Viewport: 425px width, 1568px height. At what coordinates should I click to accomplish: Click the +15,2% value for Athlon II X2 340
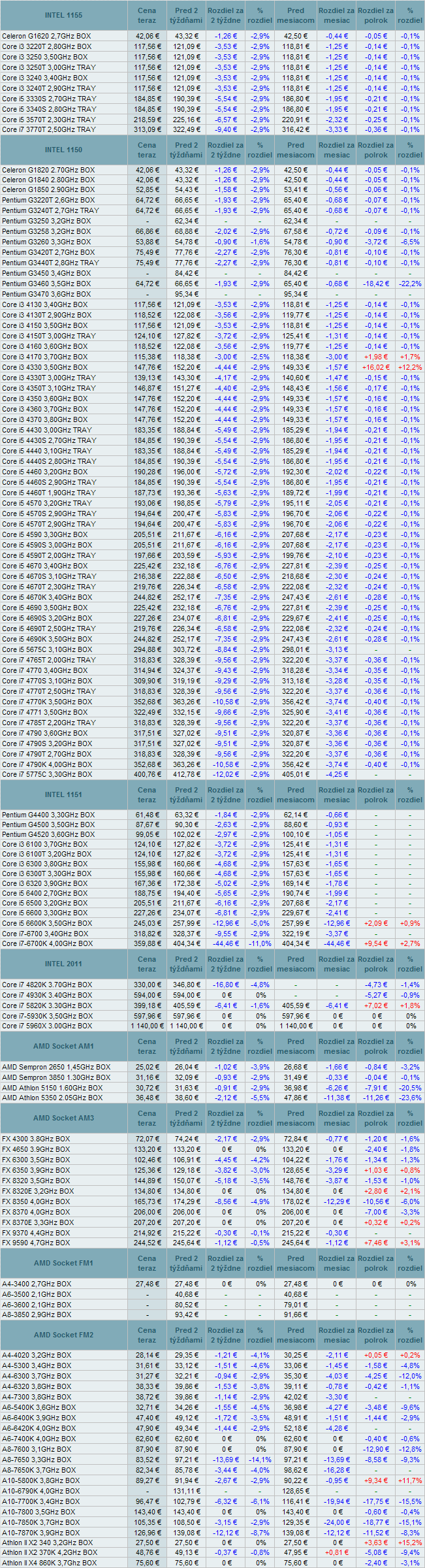[x=410, y=1543]
